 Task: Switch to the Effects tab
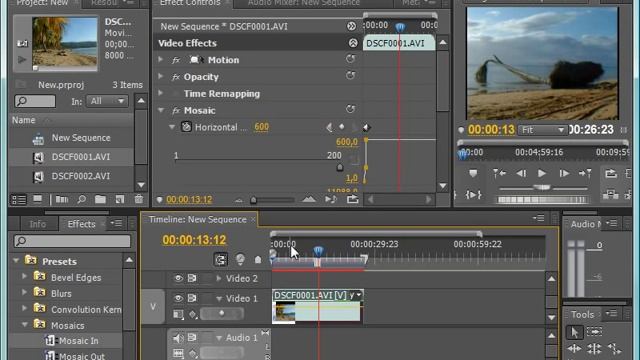81,224
